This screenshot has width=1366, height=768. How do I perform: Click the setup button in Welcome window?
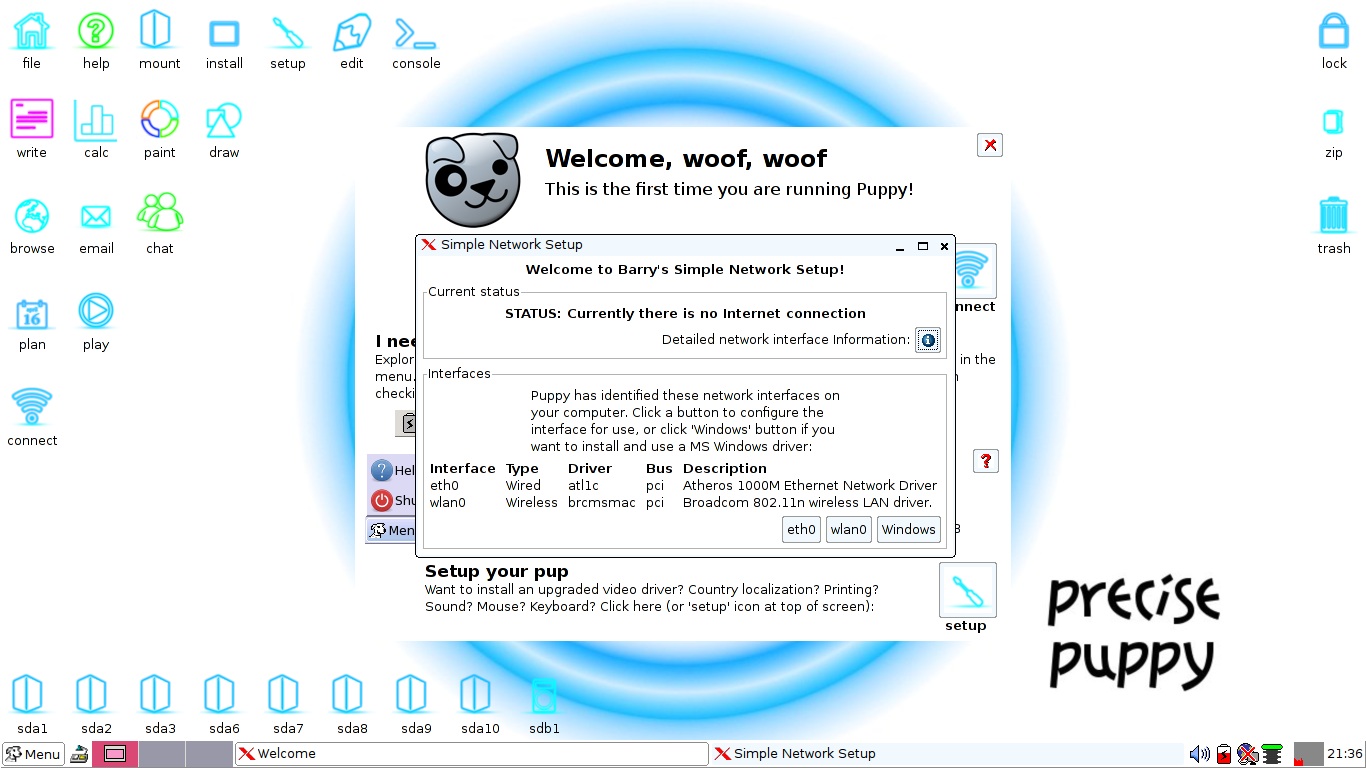tap(967, 590)
